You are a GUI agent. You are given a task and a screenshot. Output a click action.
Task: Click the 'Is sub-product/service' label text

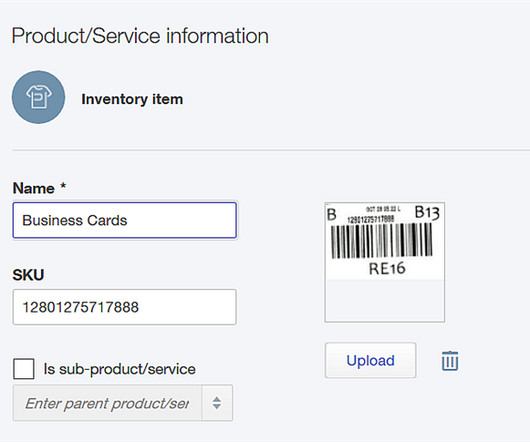(x=119, y=369)
